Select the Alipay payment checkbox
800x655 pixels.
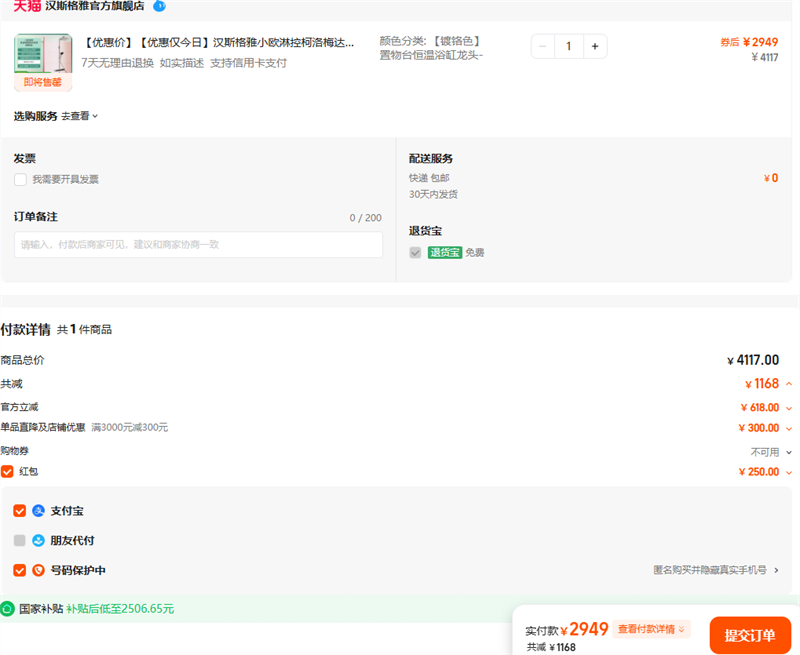[20, 511]
